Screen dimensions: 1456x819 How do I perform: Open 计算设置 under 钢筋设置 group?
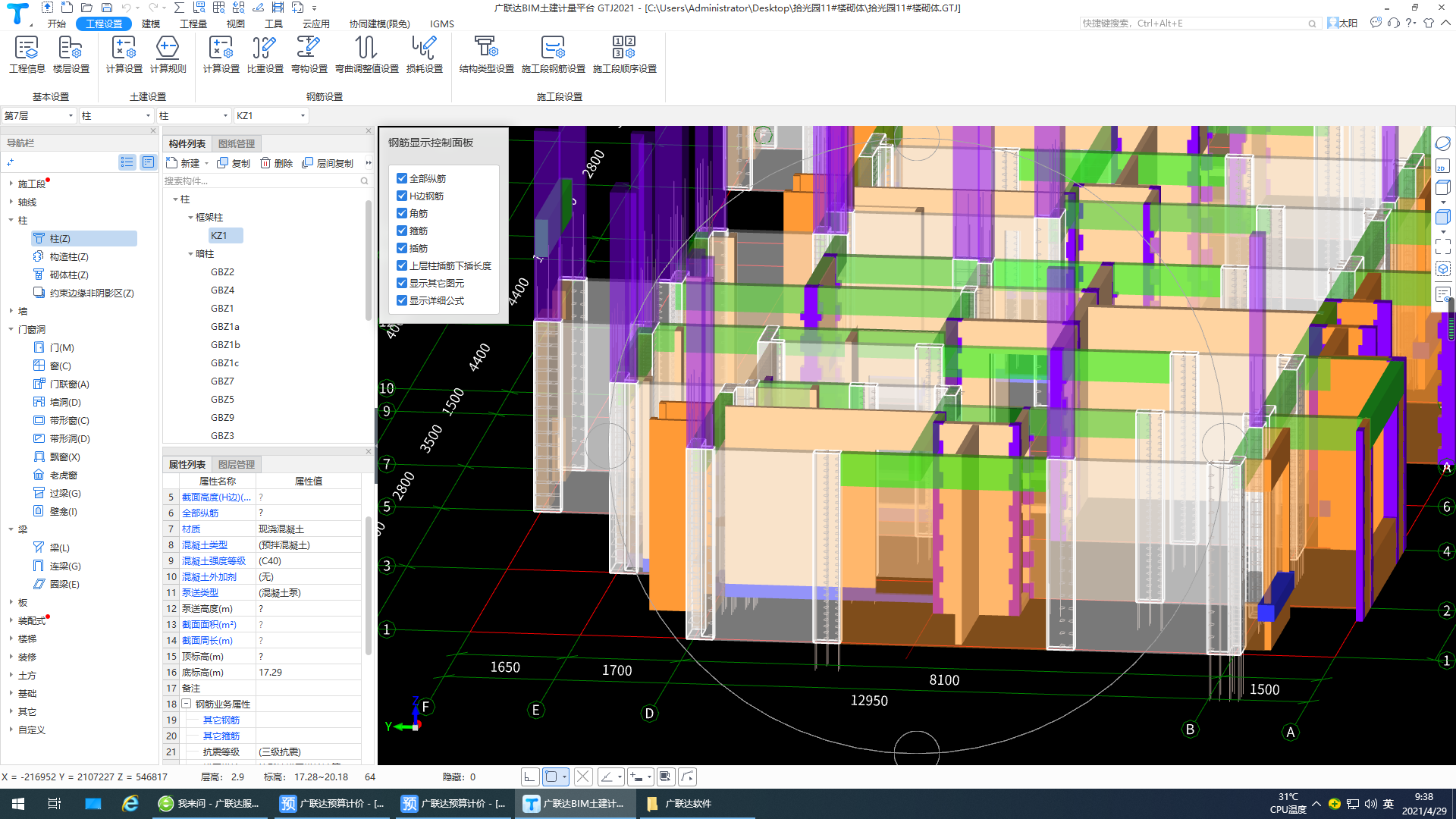tap(221, 55)
